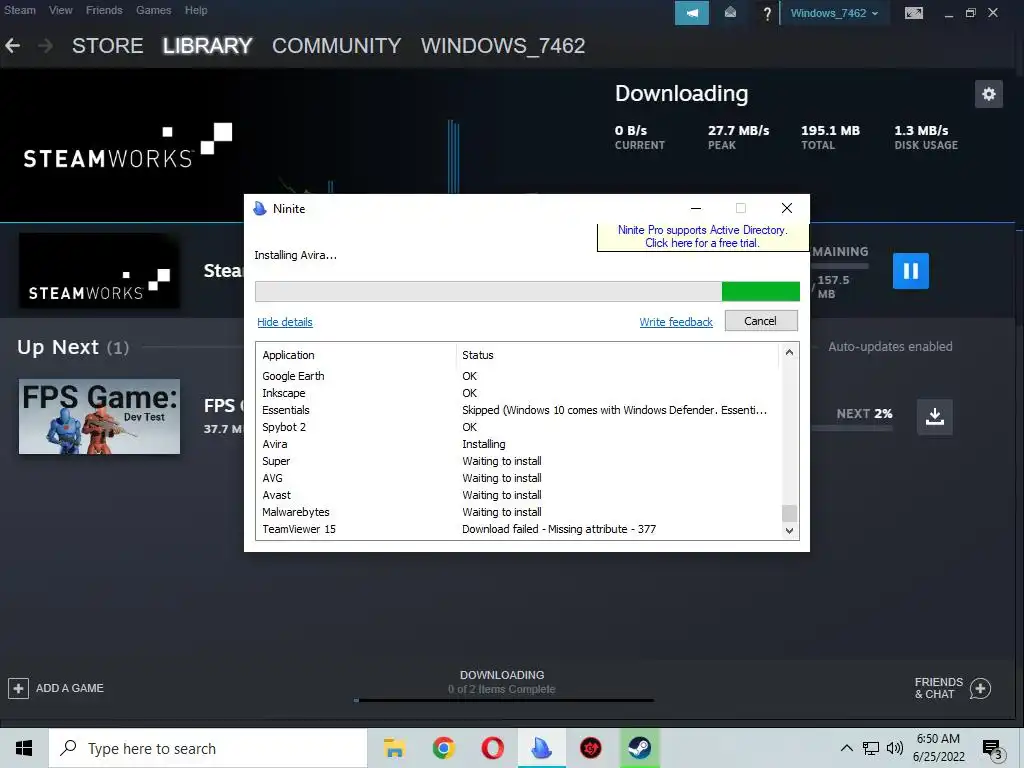Screen dimensions: 1024x768
Task: Open File Explorer from the taskbar
Action: [394, 748]
